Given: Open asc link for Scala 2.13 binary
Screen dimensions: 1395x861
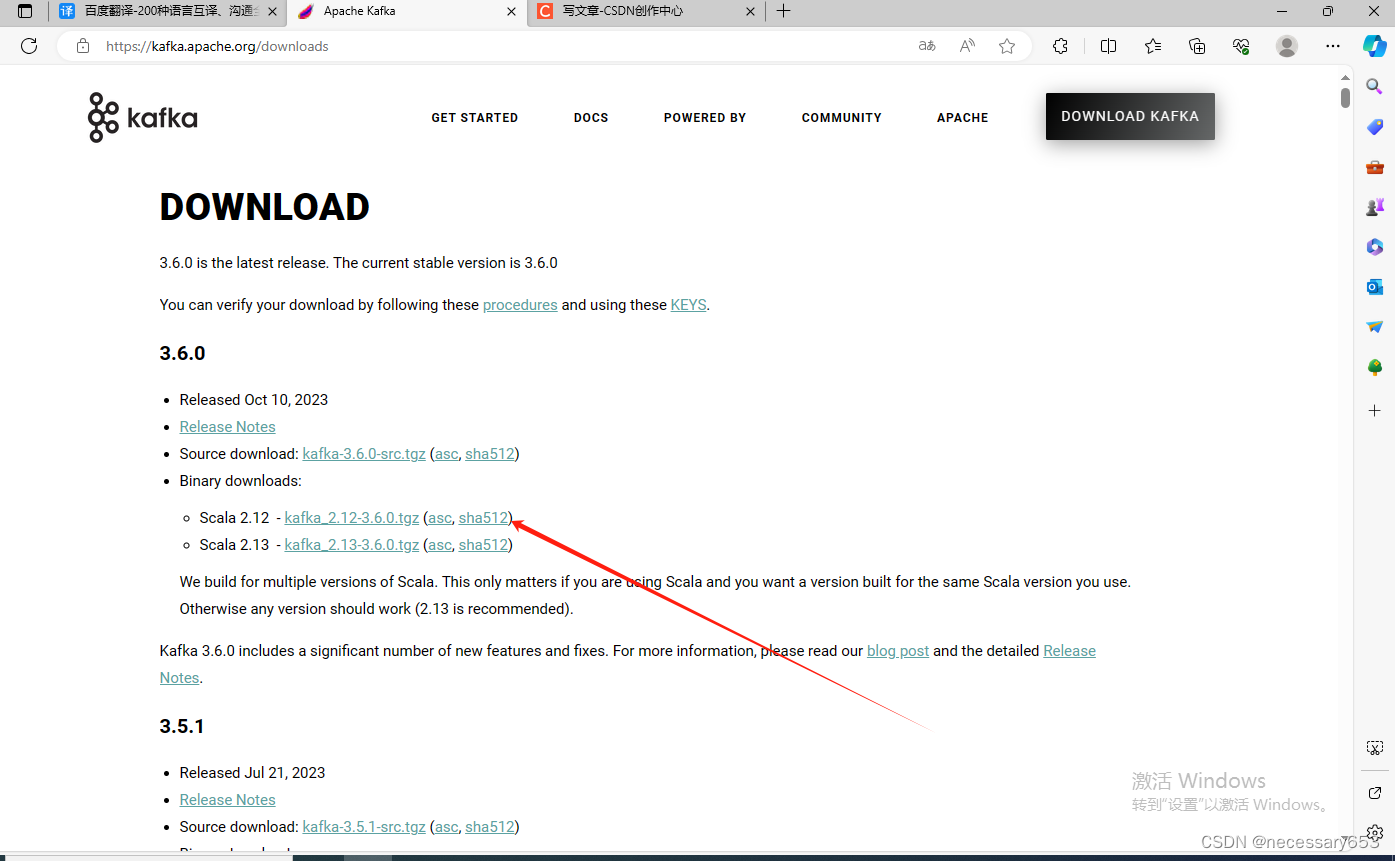Looking at the screenshot, I should click(440, 545).
